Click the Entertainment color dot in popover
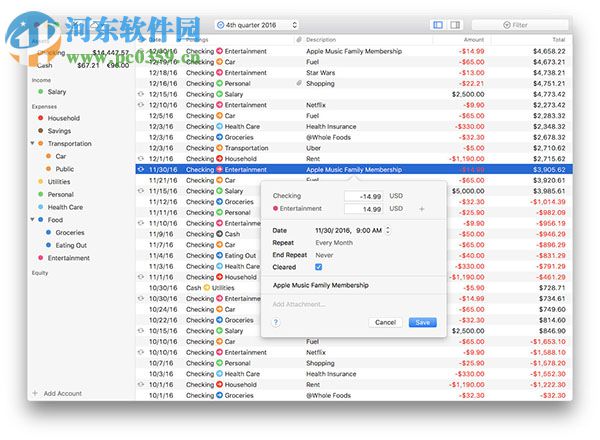The image size is (600, 440). [x=275, y=209]
